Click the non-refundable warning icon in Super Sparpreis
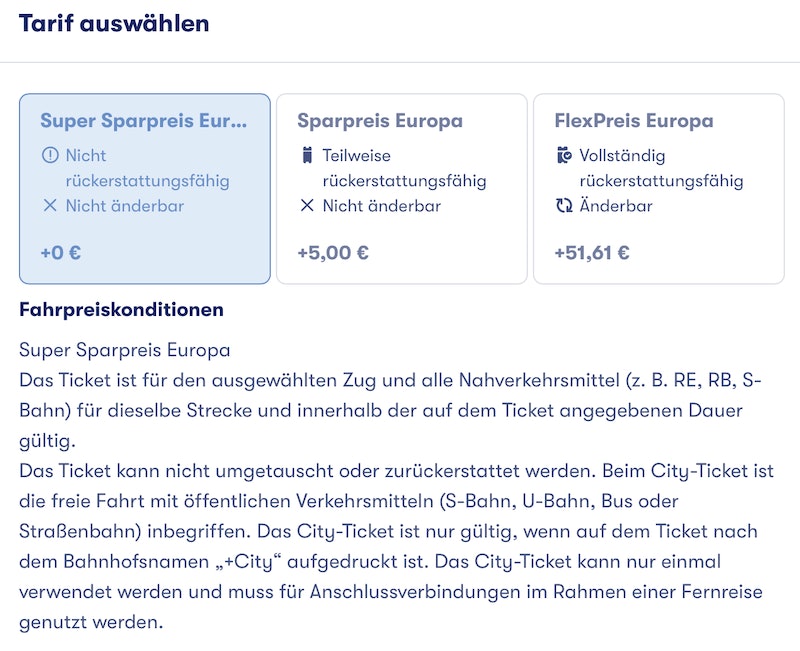800x651 pixels. click(50, 156)
